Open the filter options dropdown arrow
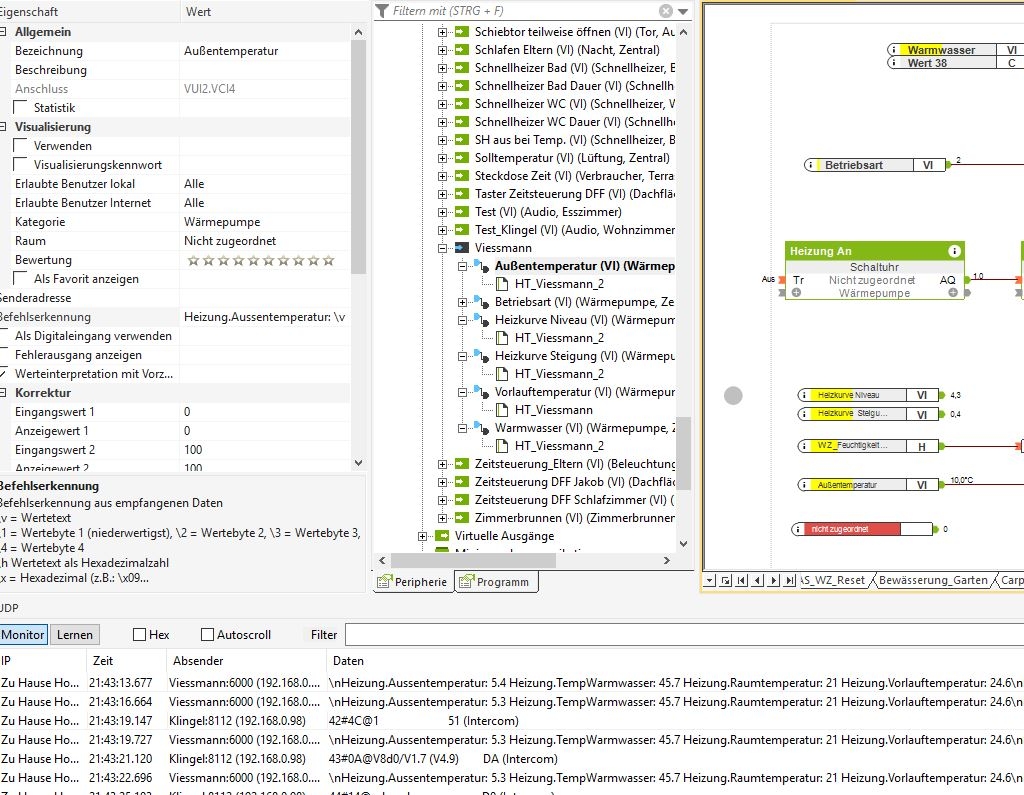 (x=683, y=11)
